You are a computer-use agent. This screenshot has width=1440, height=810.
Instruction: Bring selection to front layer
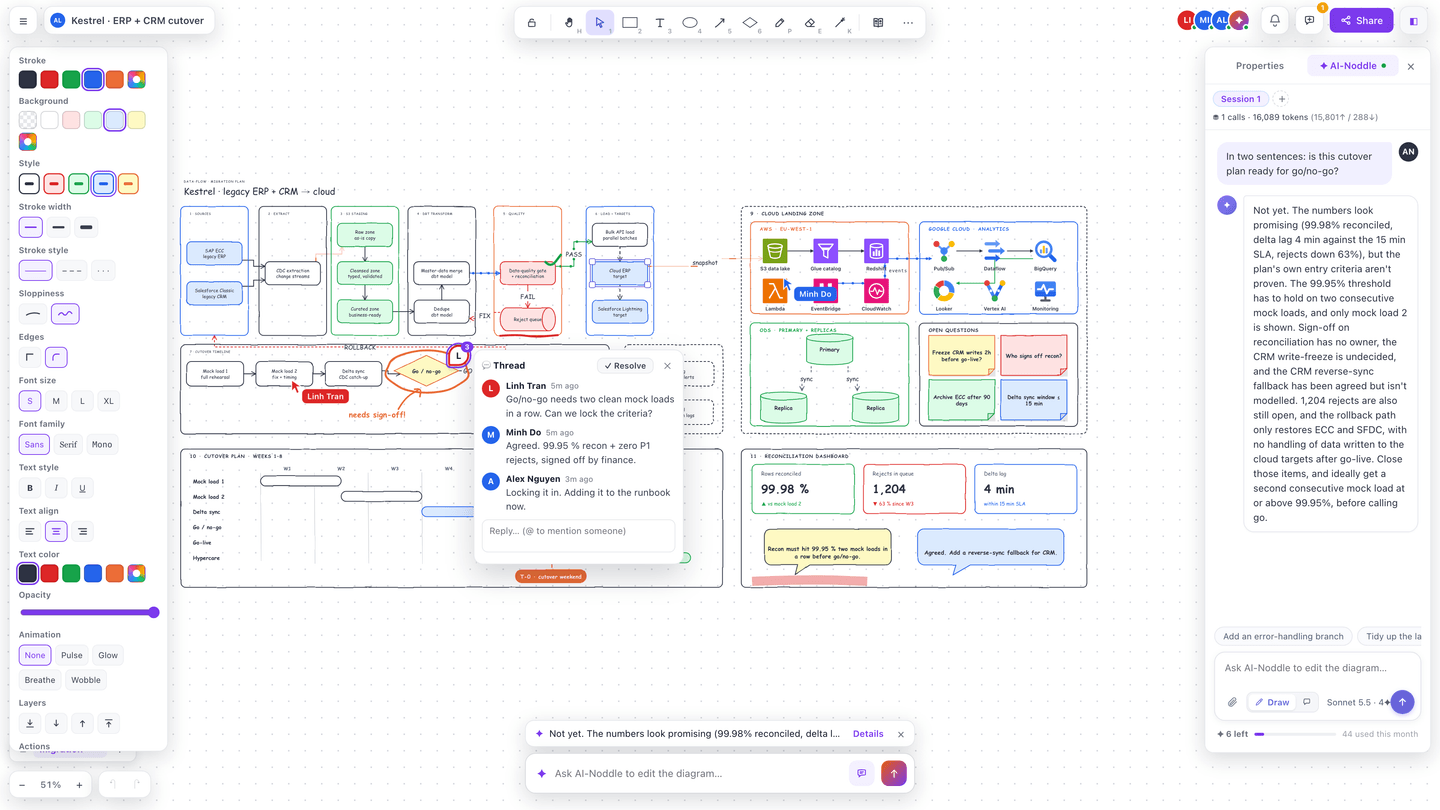pyautogui.click(x=109, y=723)
